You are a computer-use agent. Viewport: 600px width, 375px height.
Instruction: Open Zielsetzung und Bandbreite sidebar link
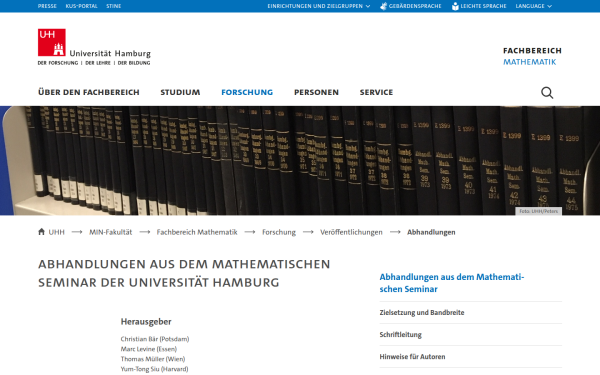point(422,312)
